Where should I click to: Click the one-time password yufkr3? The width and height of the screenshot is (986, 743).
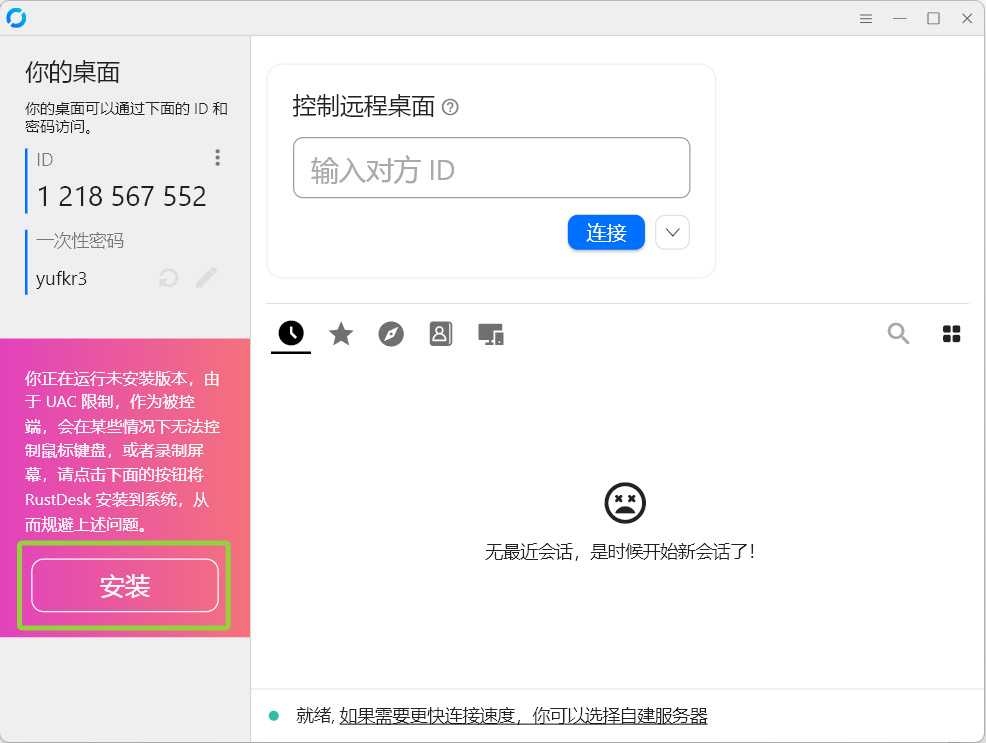(x=62, y=278)
